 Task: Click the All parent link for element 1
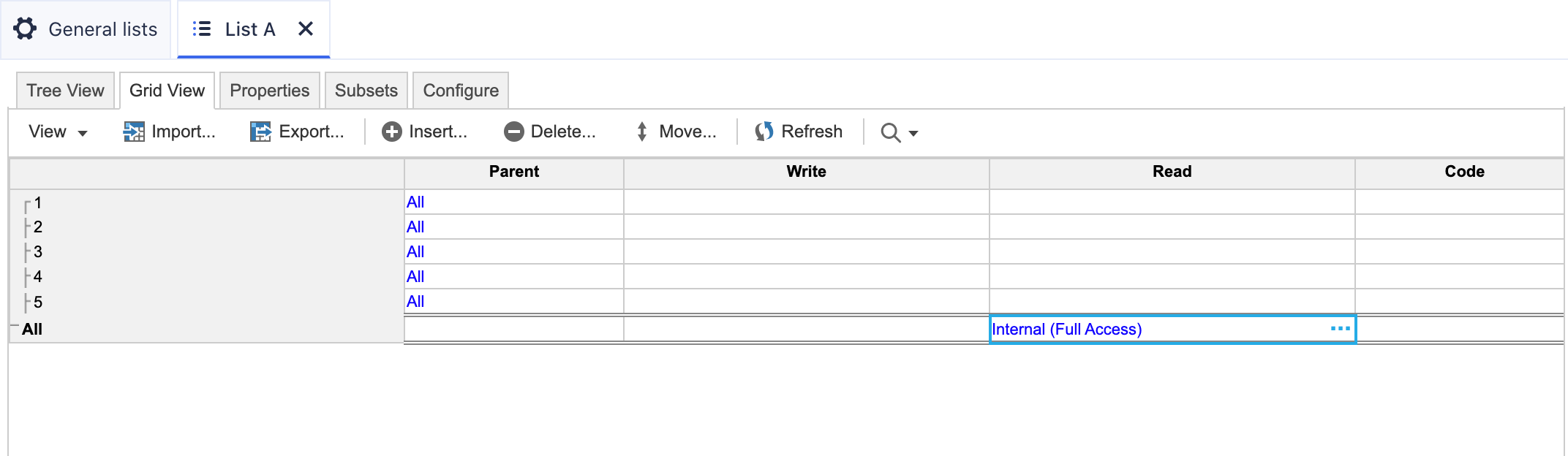tap(415, 202)
